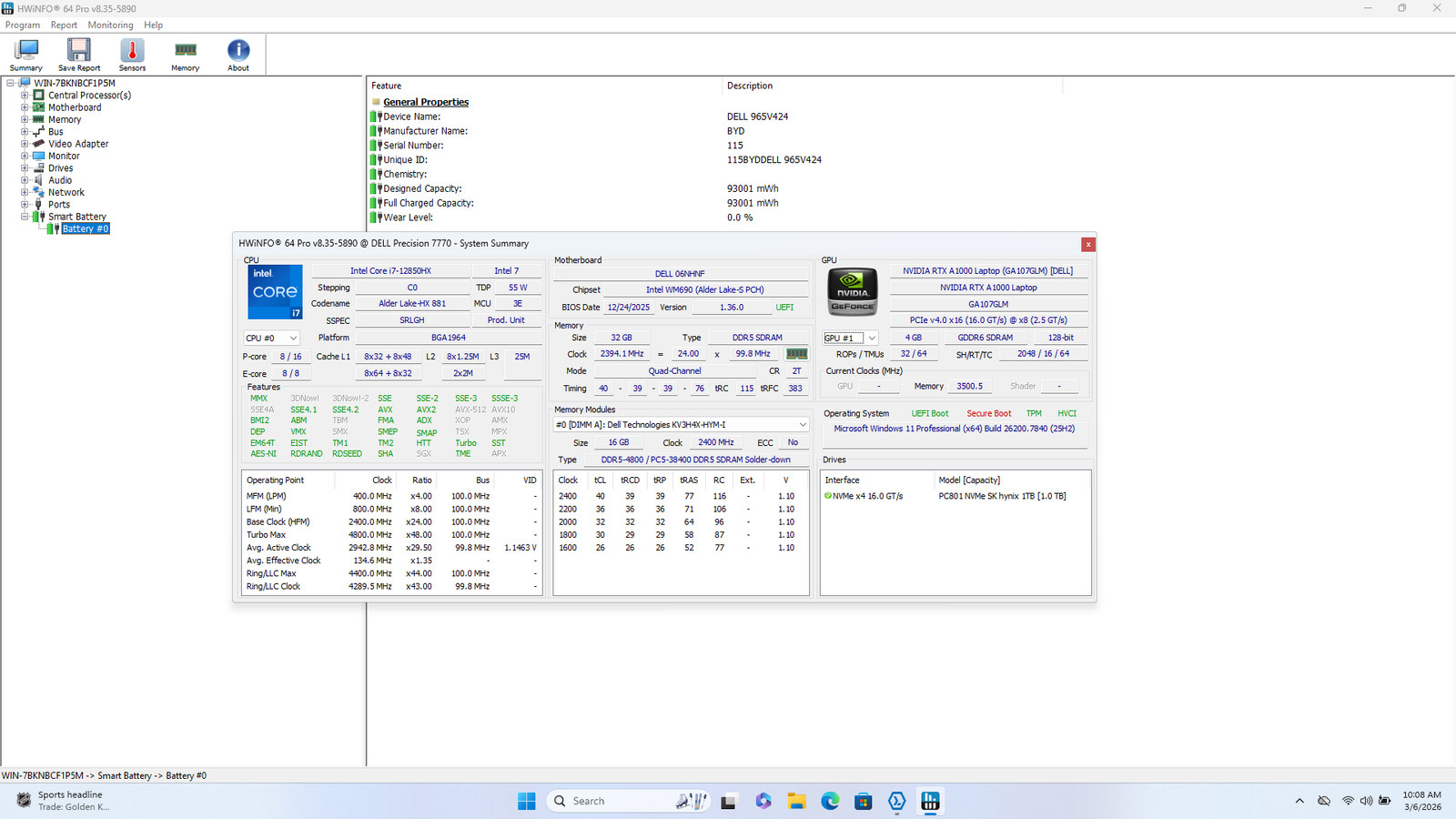This screenshot has height=819, width=1456.
Task: Click the NVIDIA RTX A1000 Laptop (GA107GLM) field
Action: click(x=987, y=271)
